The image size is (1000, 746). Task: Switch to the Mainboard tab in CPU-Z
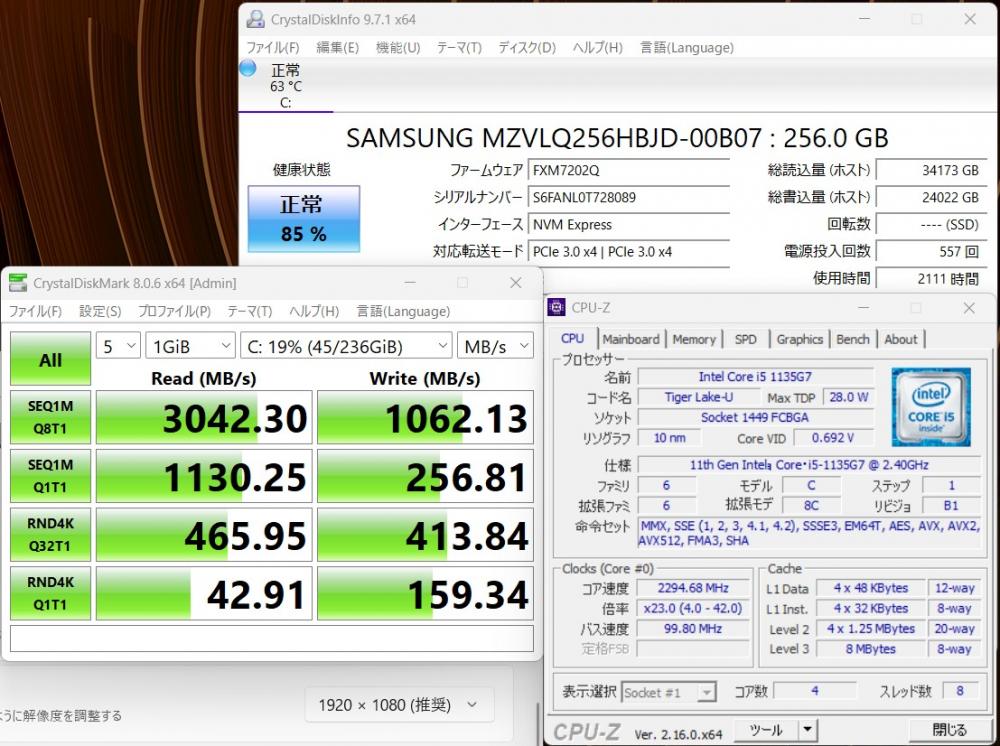tap(631, 339)
